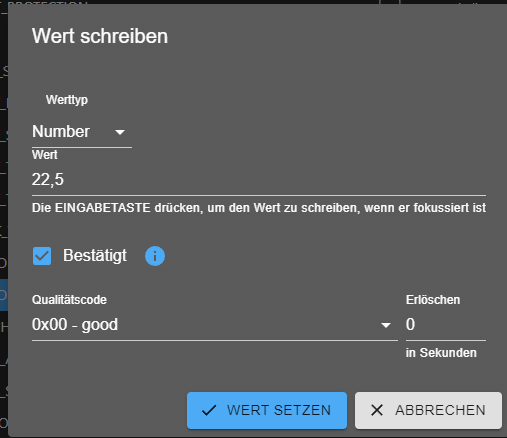
Task: Toggle the Bestätigt checkbox
Action: click(x=42, y=256)
